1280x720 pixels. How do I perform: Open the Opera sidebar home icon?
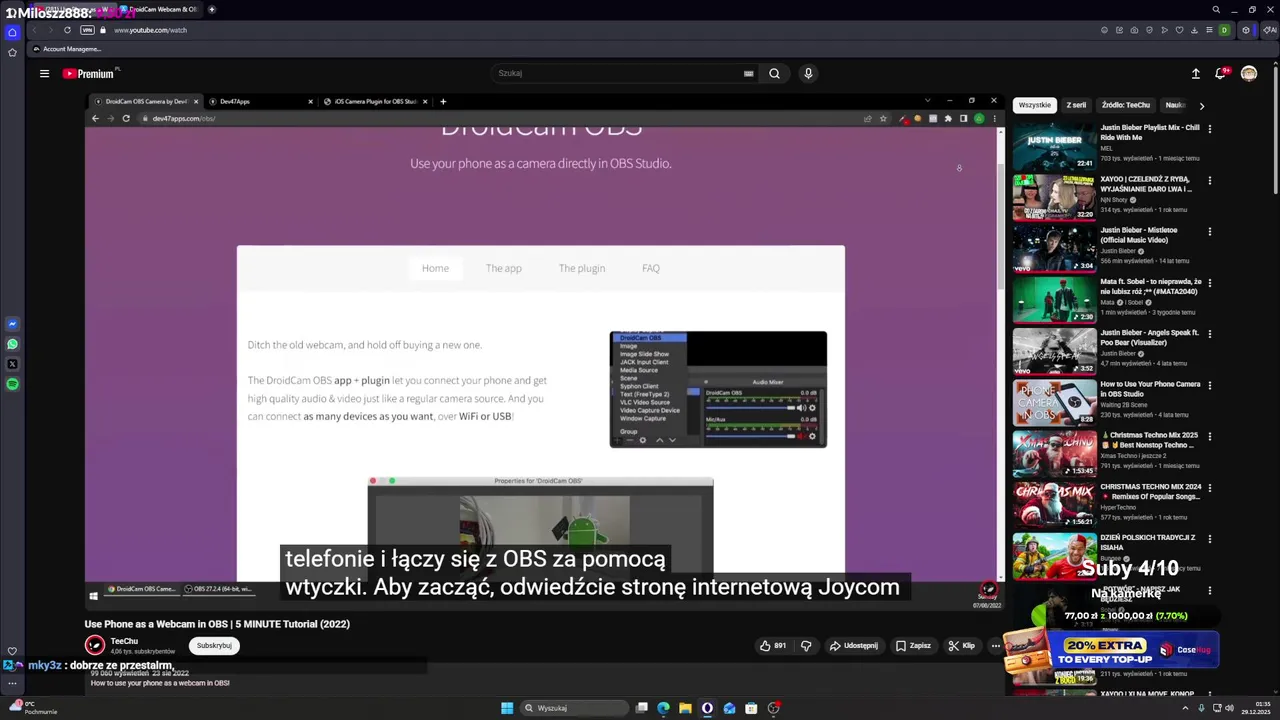[12, 32]
